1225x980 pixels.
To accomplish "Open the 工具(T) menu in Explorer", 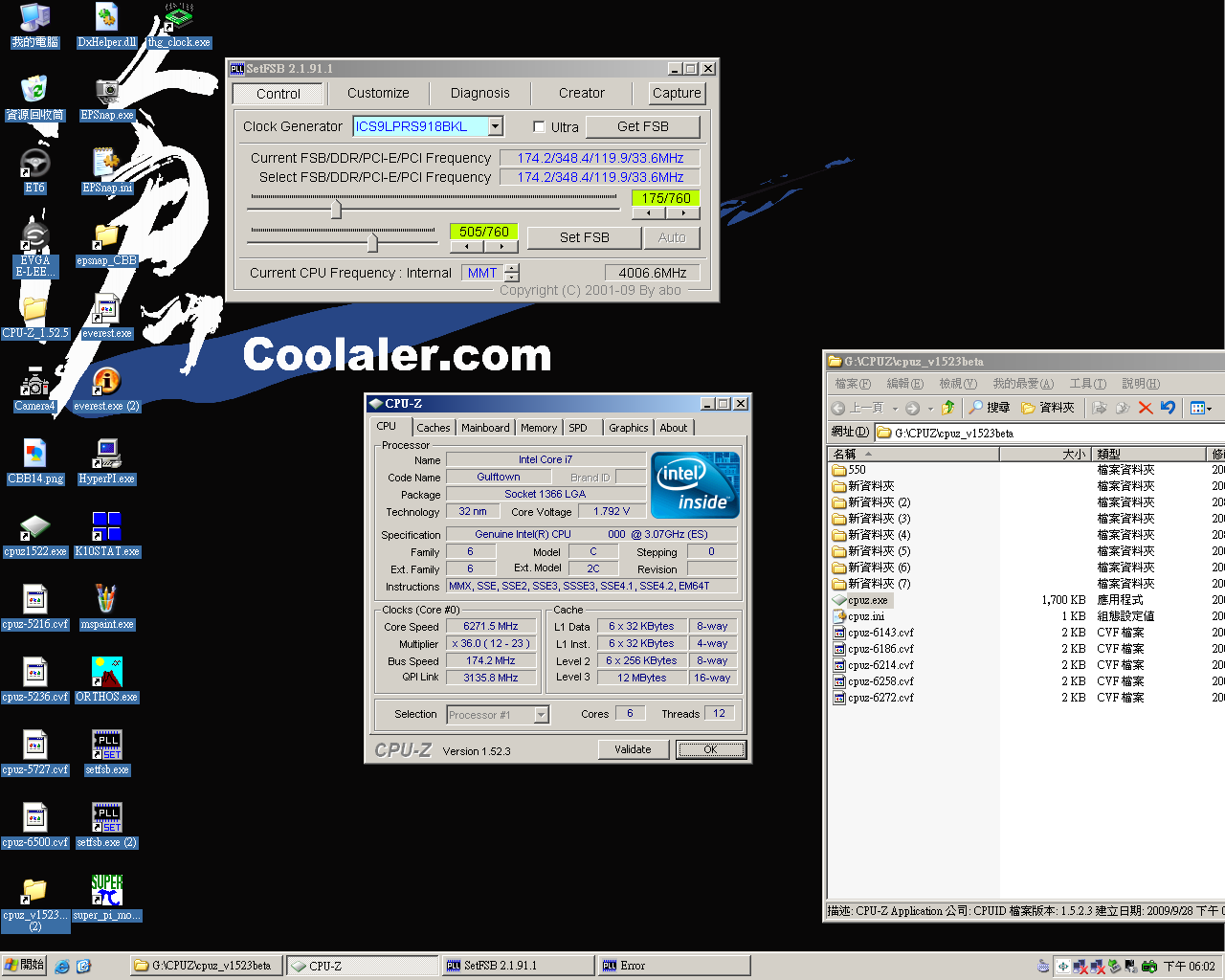I will tap(1088, 384).
